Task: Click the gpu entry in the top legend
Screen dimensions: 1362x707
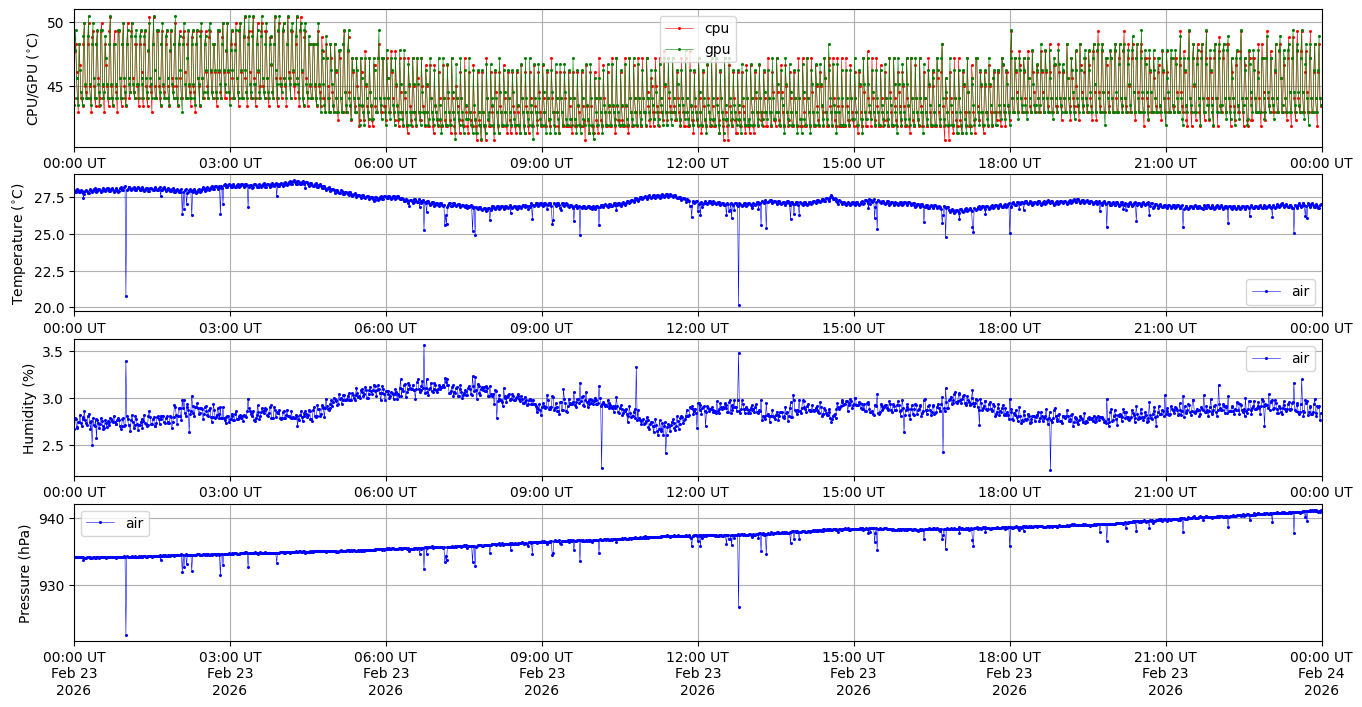Action: 716,49
